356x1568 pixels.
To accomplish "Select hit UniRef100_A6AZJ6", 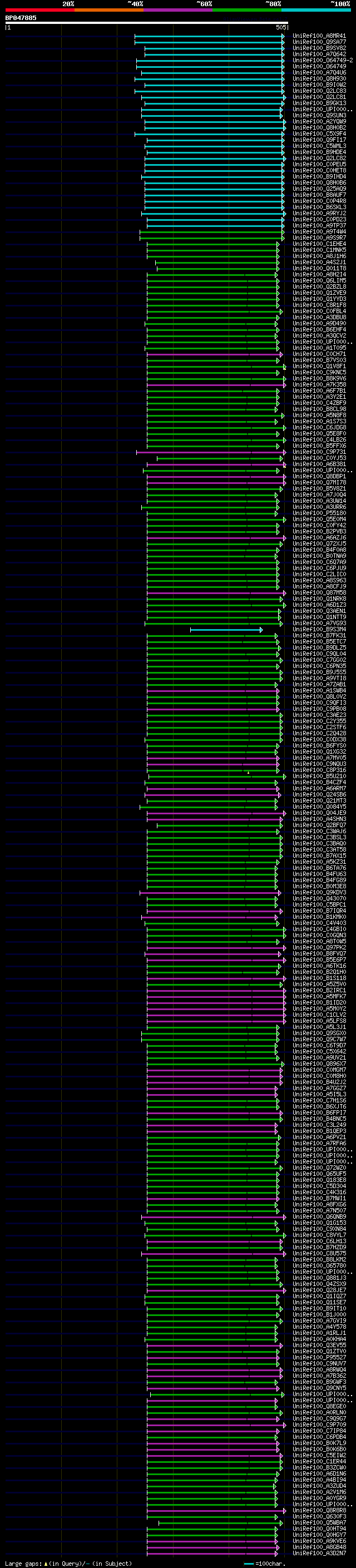I will click(319, 537).
